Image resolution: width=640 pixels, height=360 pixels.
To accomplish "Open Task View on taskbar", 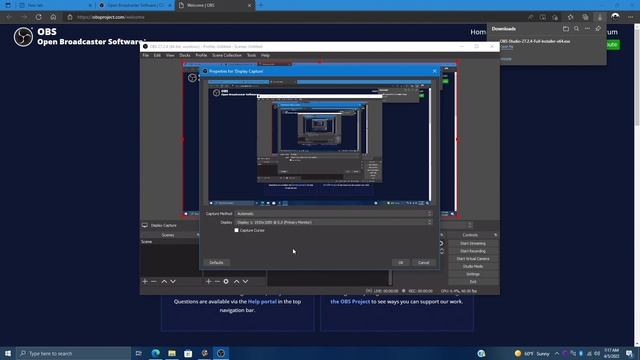I will 139,353.
